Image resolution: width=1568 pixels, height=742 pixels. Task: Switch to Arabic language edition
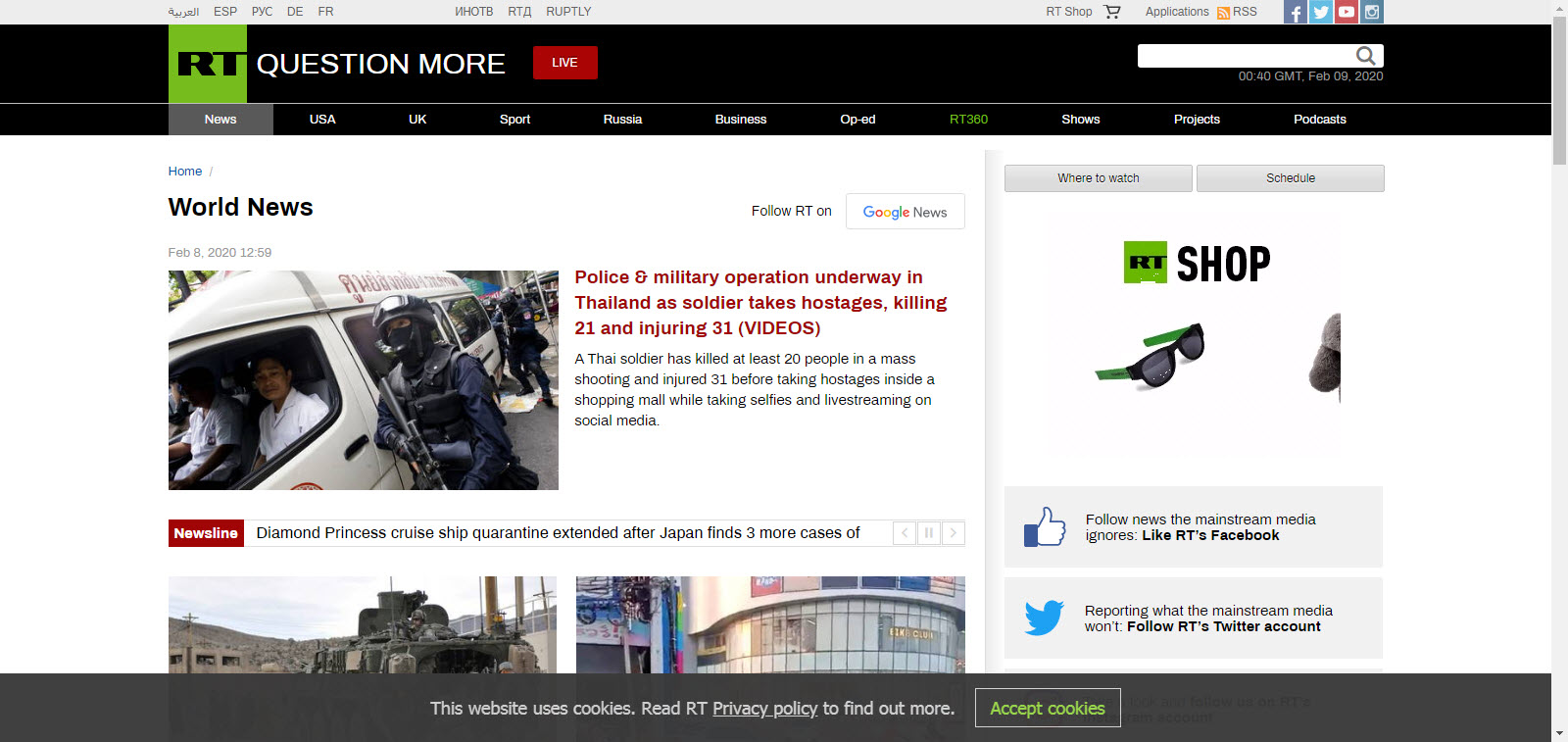pyautogui.click(x=183, y=12)
